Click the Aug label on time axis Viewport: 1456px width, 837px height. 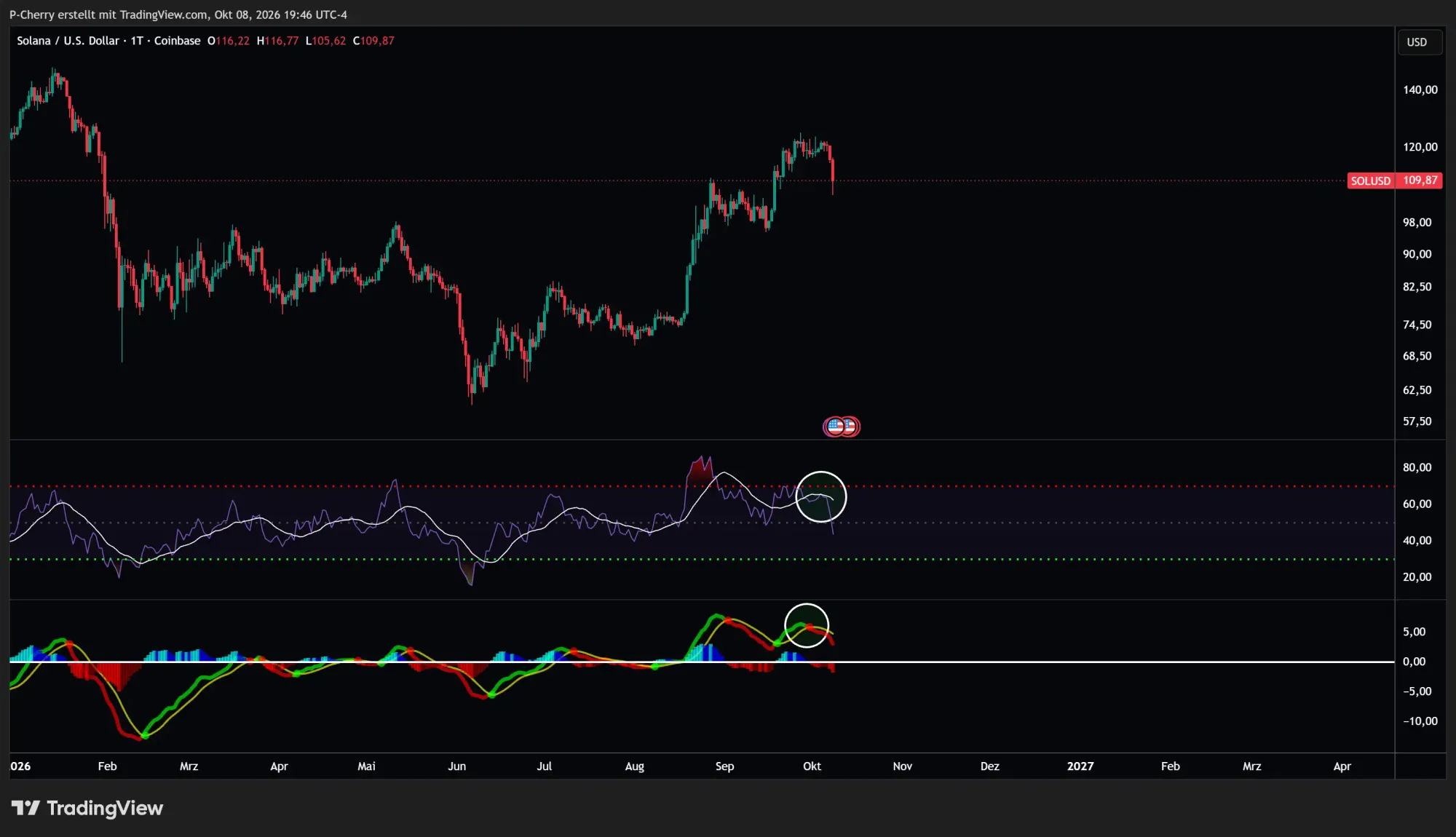click(634, 766)
